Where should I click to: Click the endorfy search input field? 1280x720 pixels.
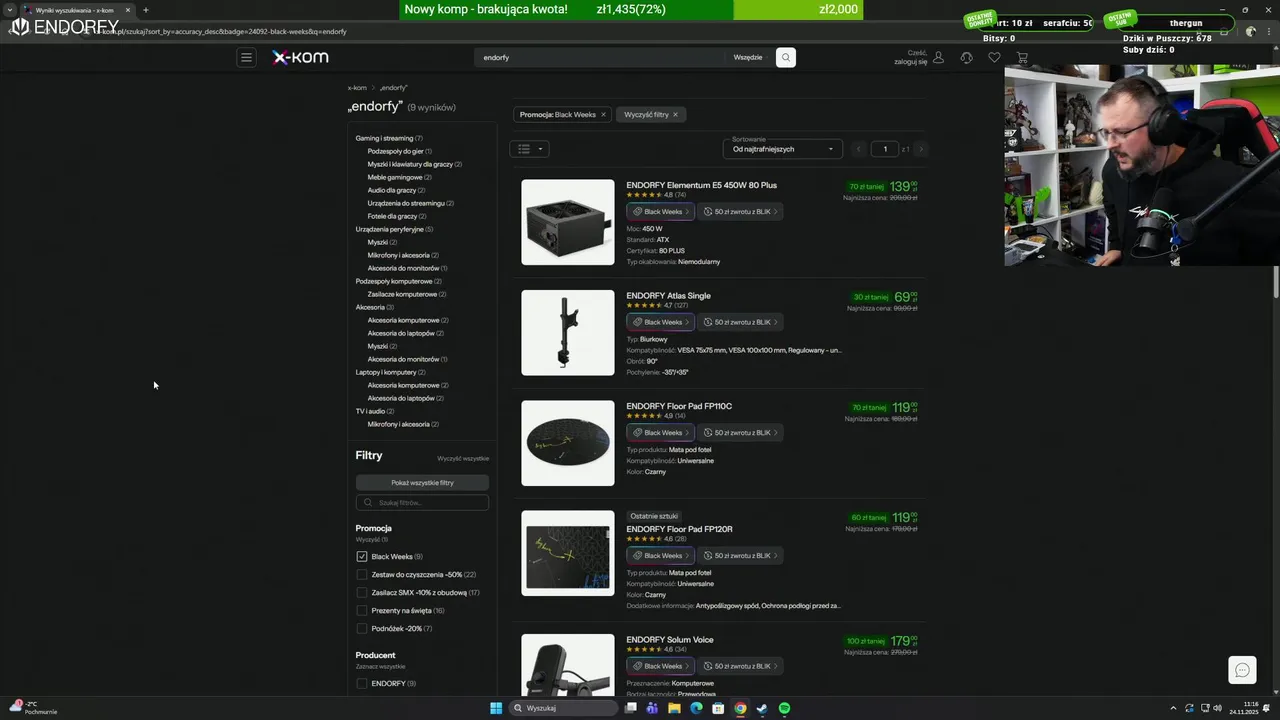click(601, 57)
